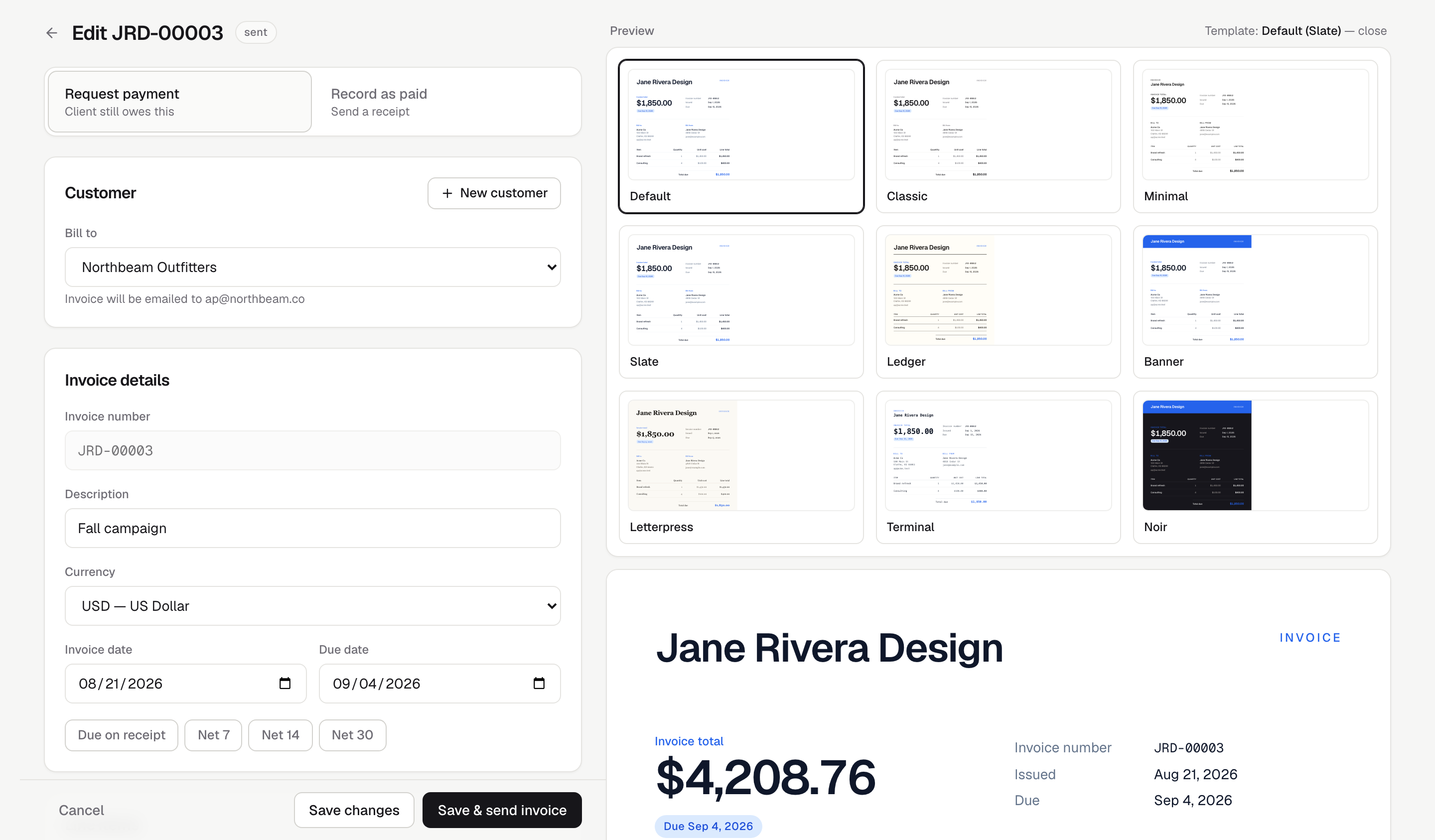Cancel editing the invoice
Image resolution: width=1435 pixels, height=840 pixels.
tap(81, 811)
